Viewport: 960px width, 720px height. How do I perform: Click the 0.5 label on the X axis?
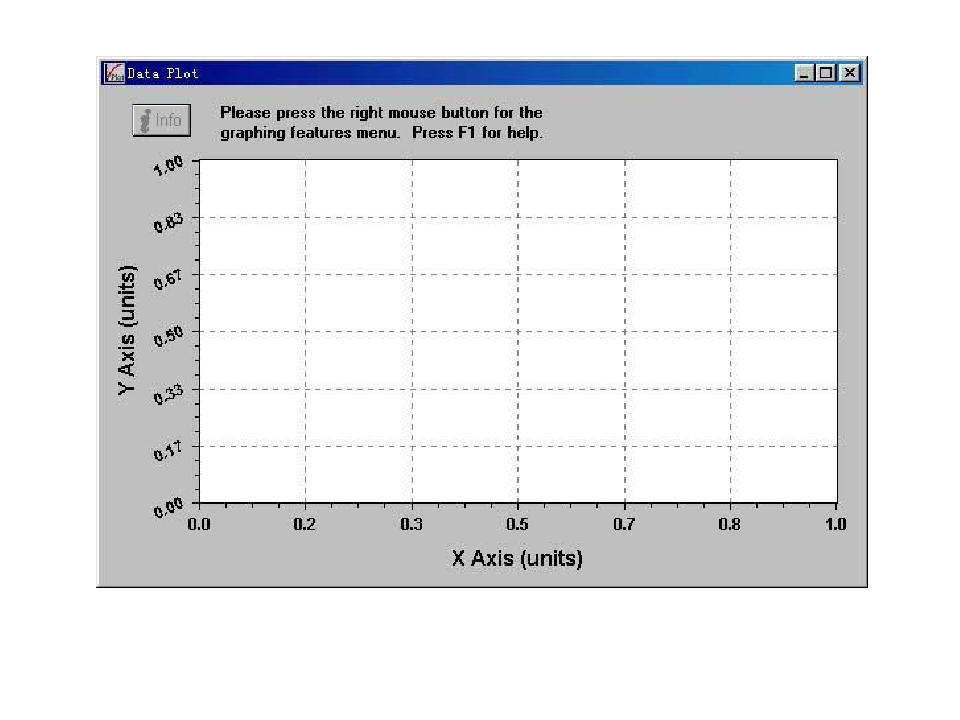point(518,523)
